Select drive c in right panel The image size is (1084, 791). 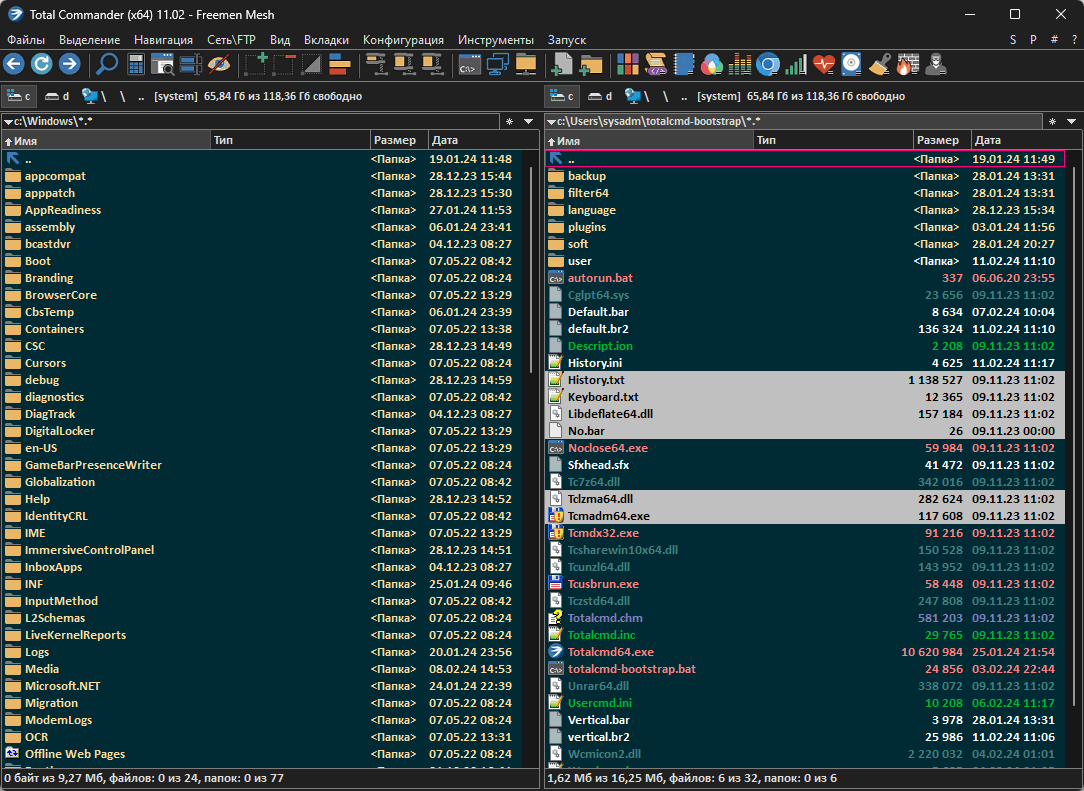click(562, 96)
